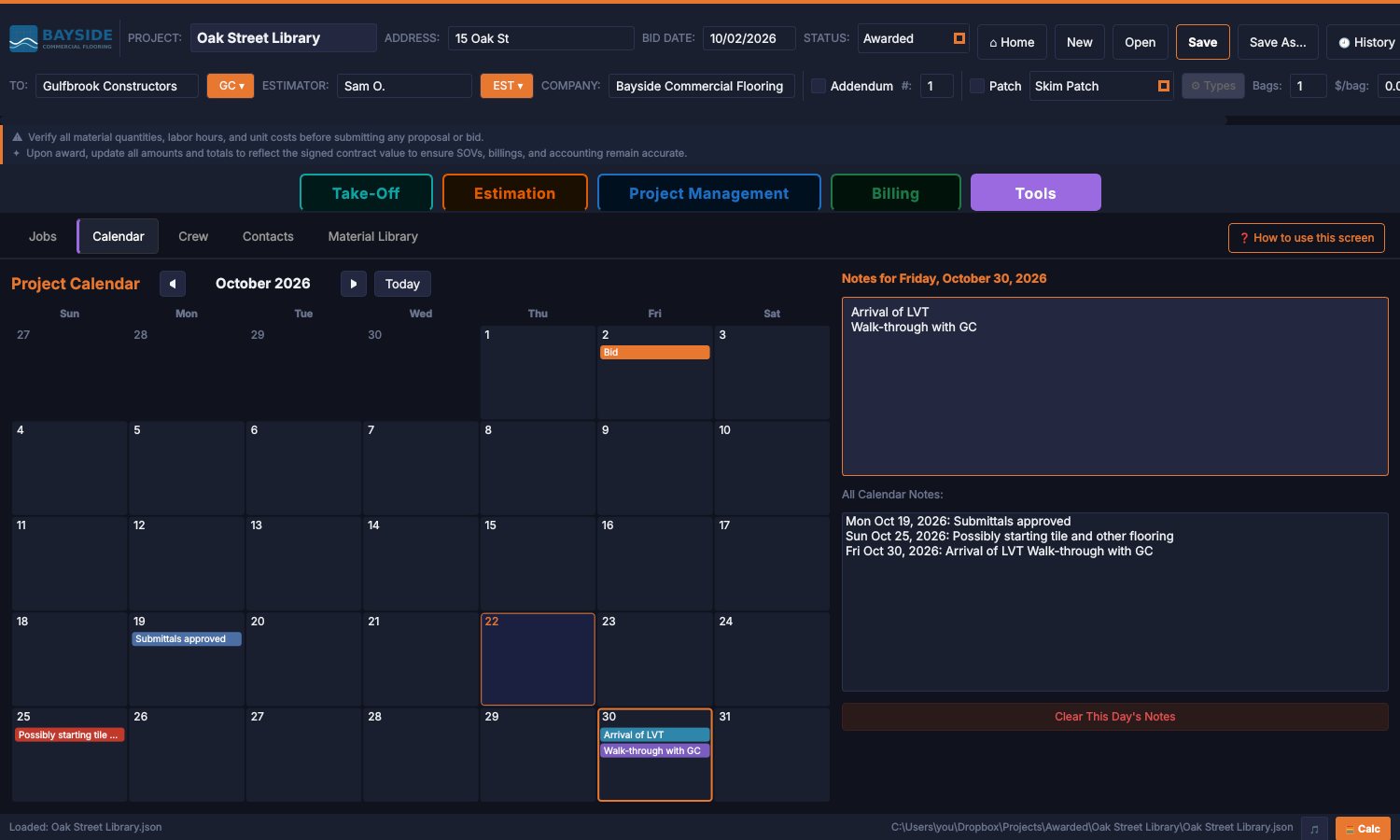This screenshot has height=840, width=1400.
Task: Open the Billing tab
Action: pos(895,193)
